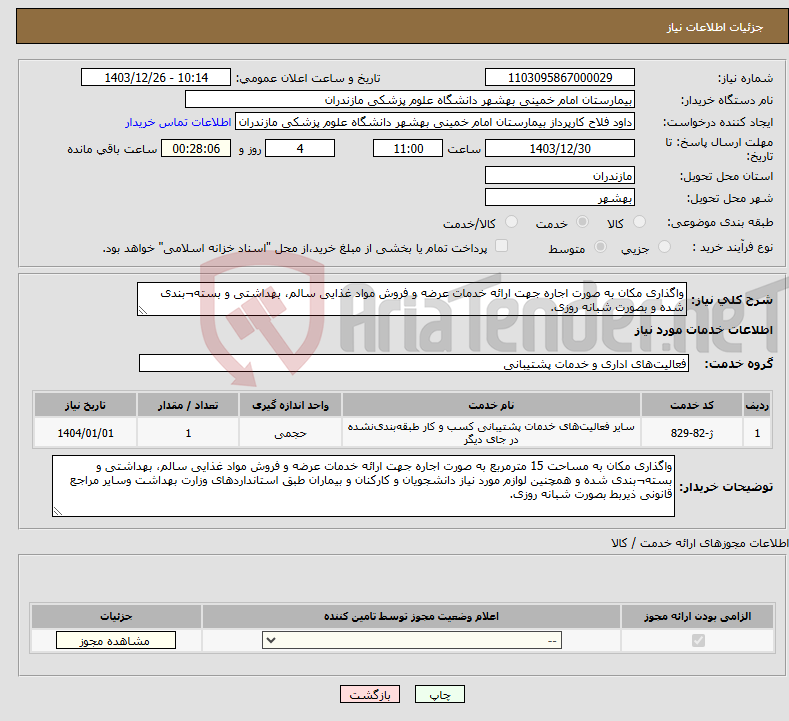Viewport: 789px width, 721px height.
Task: Click the الزامی بودن ارائه مجوز column header
Action: tap(697, 616)
